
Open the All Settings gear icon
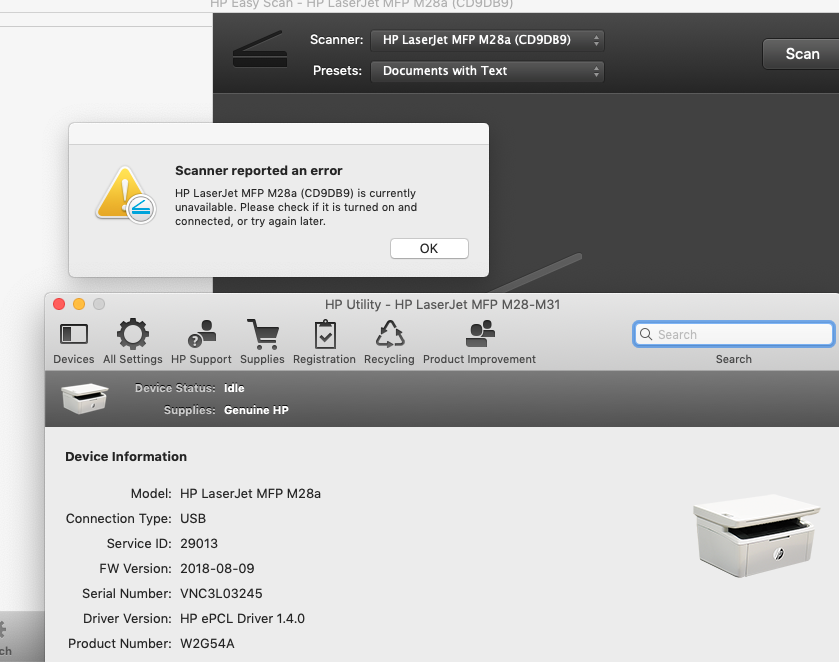coord(133,341)
